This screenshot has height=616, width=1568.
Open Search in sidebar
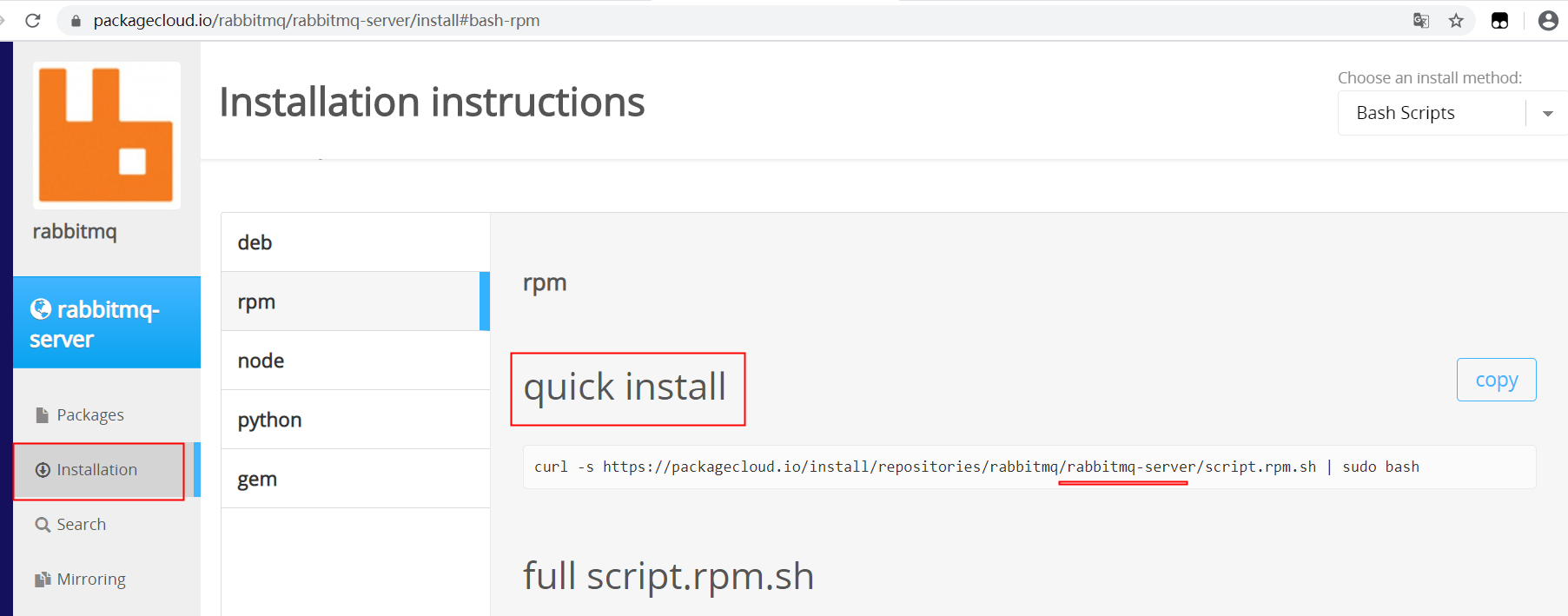coord(82,525)
